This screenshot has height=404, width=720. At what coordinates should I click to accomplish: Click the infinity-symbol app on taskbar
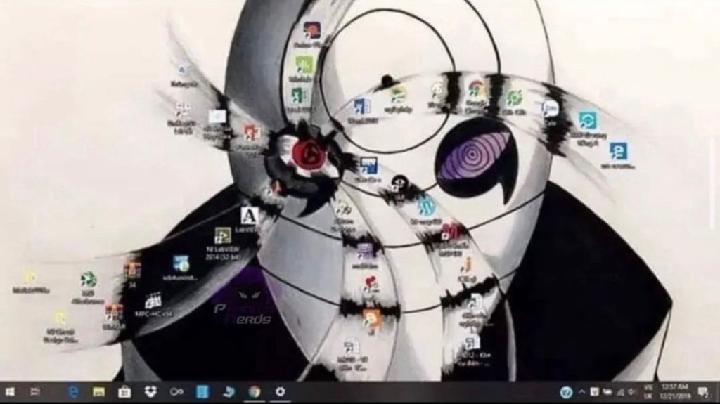[177, 392]
